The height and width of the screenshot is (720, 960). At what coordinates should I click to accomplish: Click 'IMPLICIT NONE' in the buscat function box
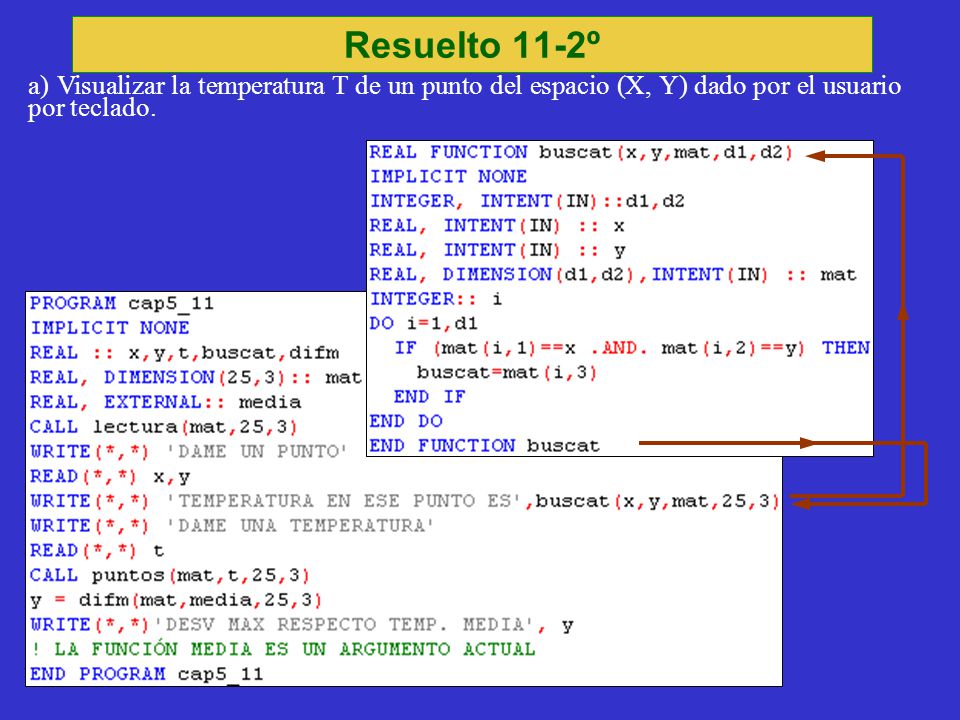pos(448,176)
